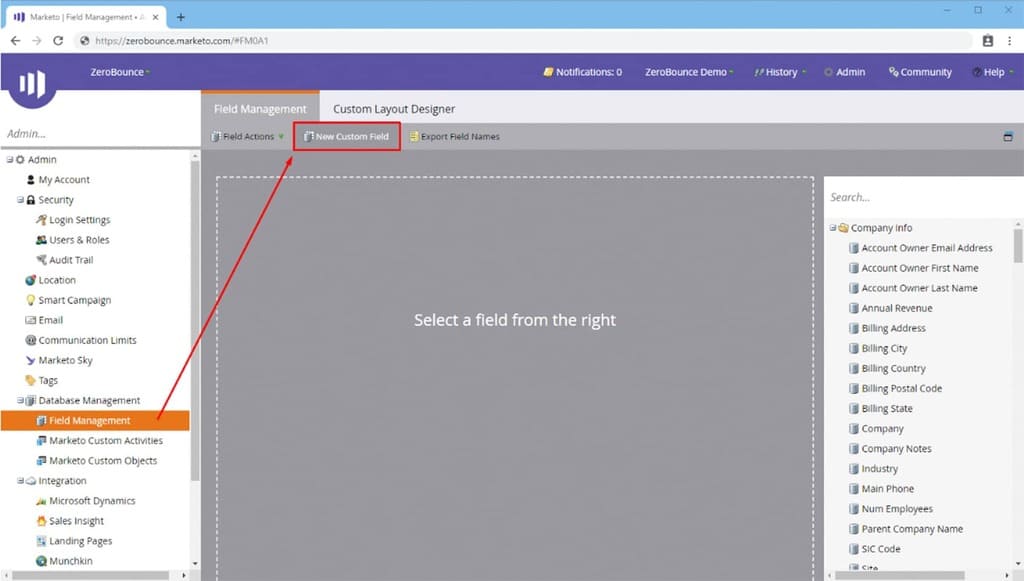Collapse the Database Management node
The image size is (1024, 581).
pyautogui.click(x=20, y=400)
